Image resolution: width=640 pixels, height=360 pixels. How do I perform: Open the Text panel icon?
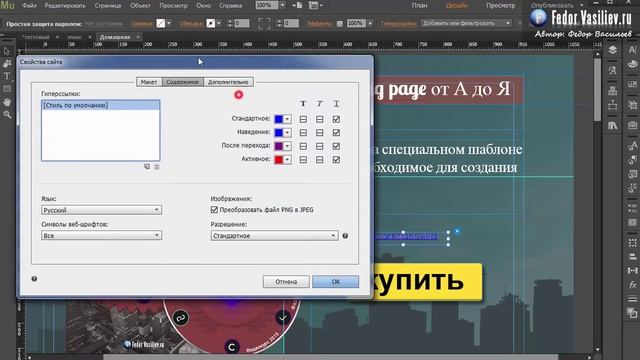coord(632,50)
